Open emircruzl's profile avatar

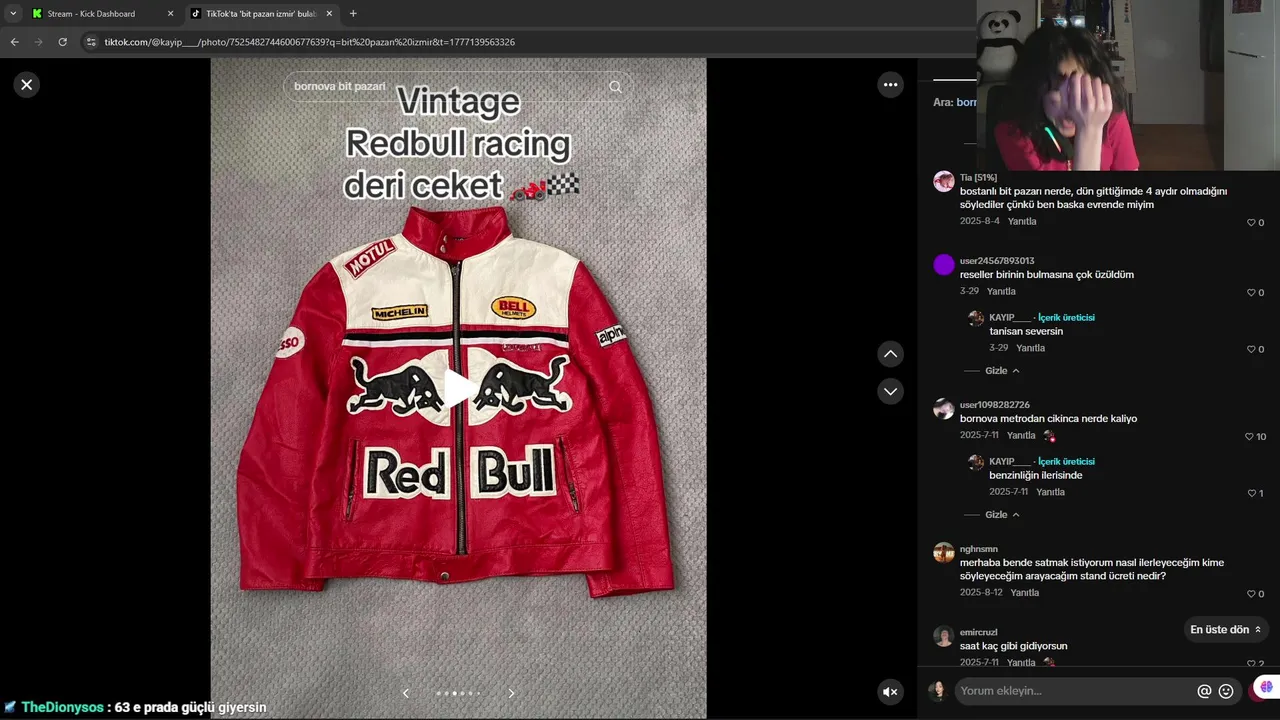point(943,636)
